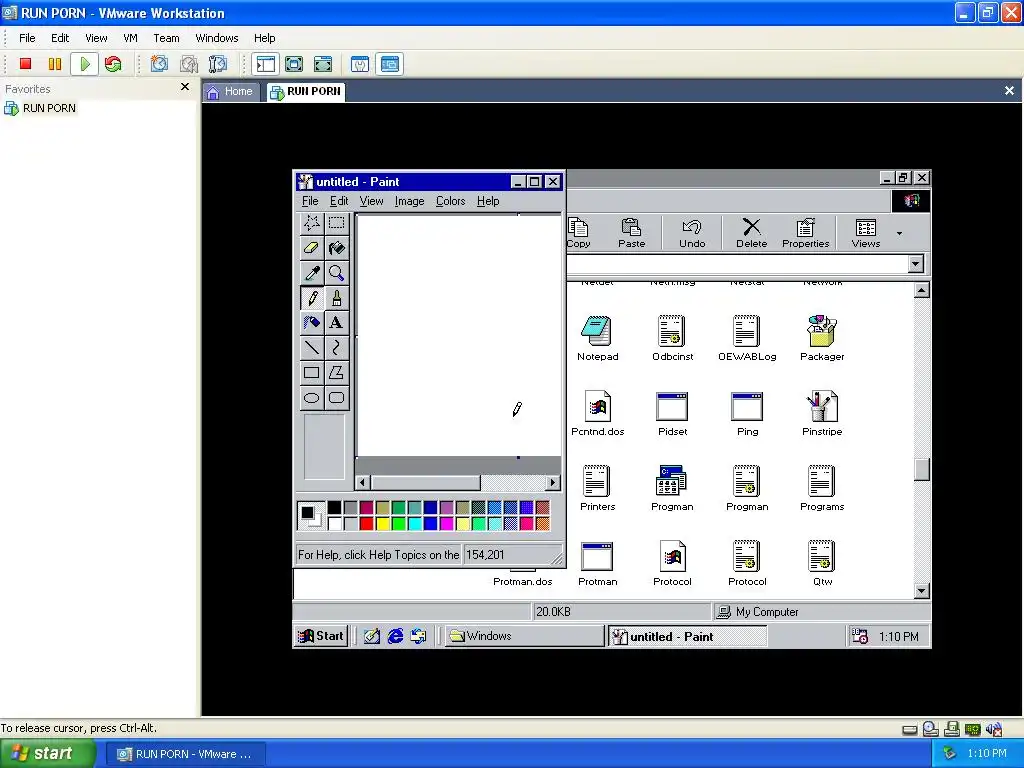Open Paint's Colors menu
Image resolution: width=1024 pixels, height=768 pixels.
coord(451,201)
